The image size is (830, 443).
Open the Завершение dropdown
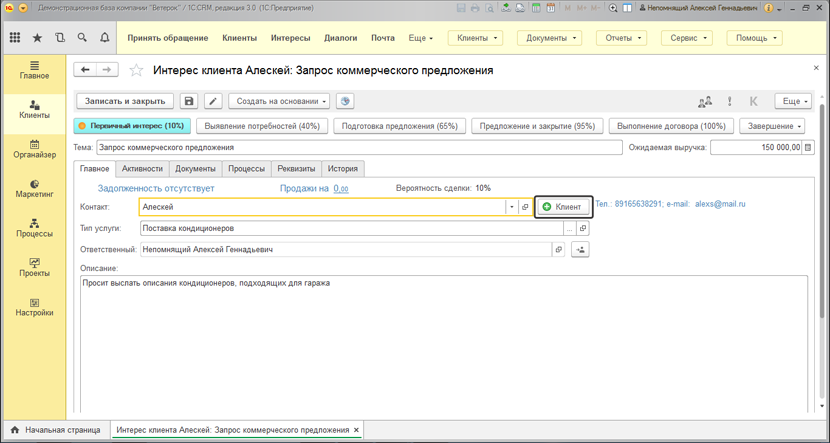point(772,126)
